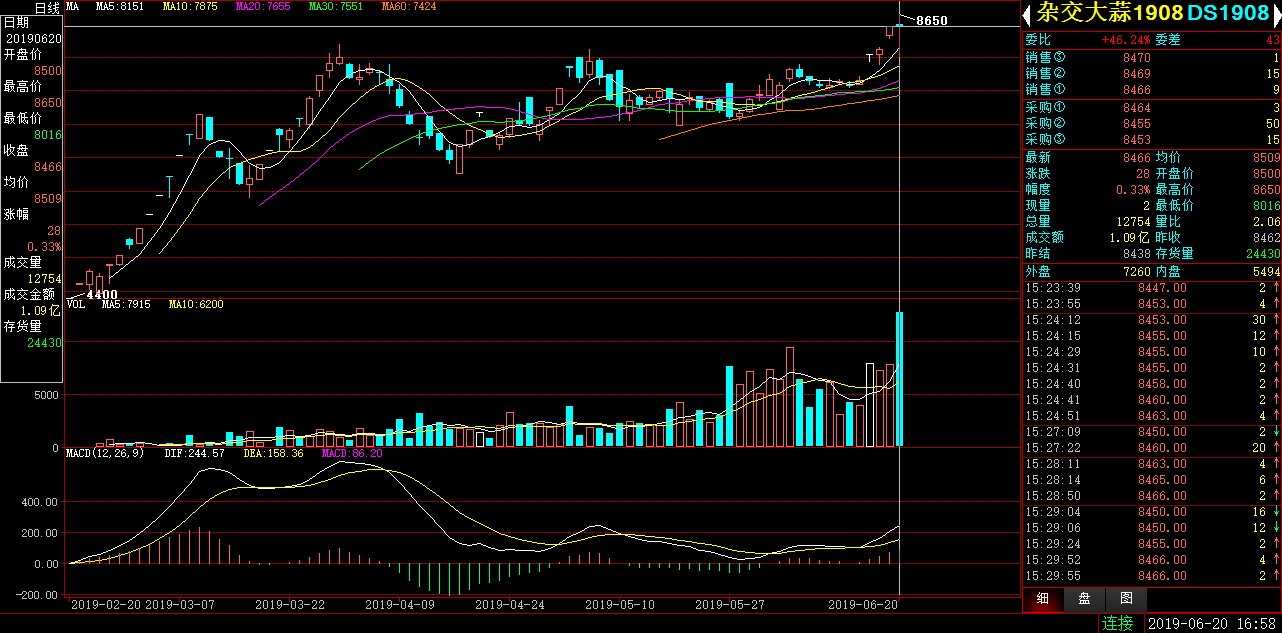
Task: Select the 图 chart tab
Action: click(x=1127, y=599)
